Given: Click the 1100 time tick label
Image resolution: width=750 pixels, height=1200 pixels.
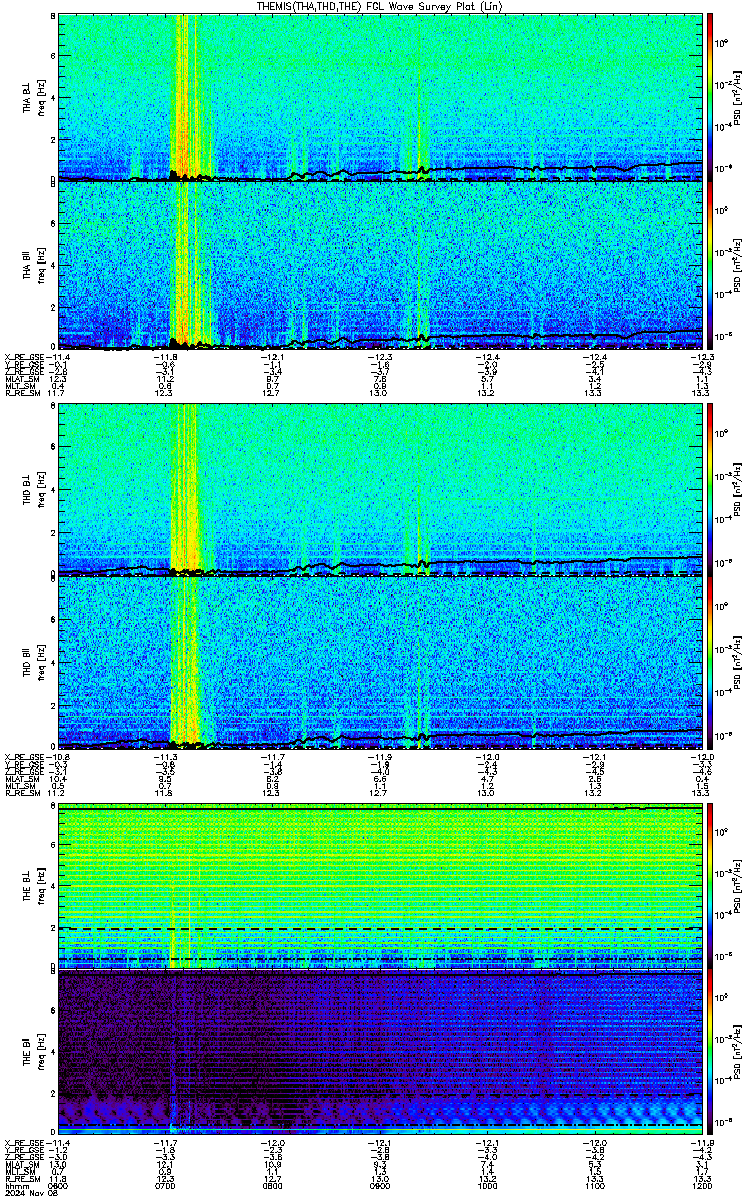Looking at the screenshot, I should pyautogui.click(x=595, y=1186).
